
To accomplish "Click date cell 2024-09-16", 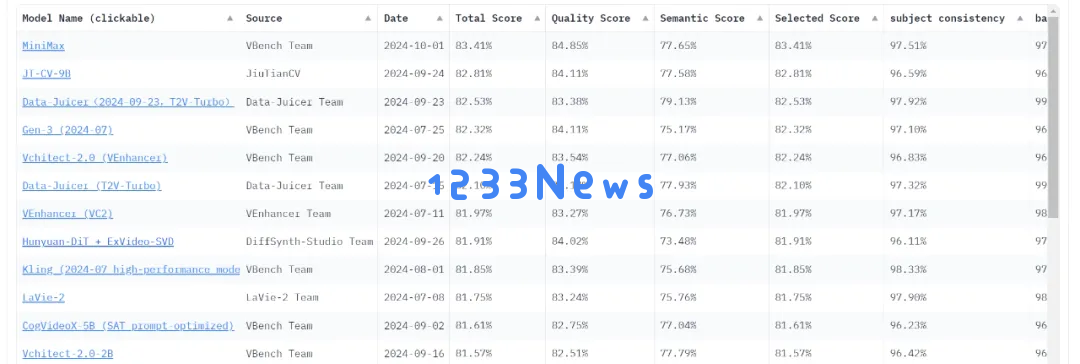I will [x=414, y=353].
